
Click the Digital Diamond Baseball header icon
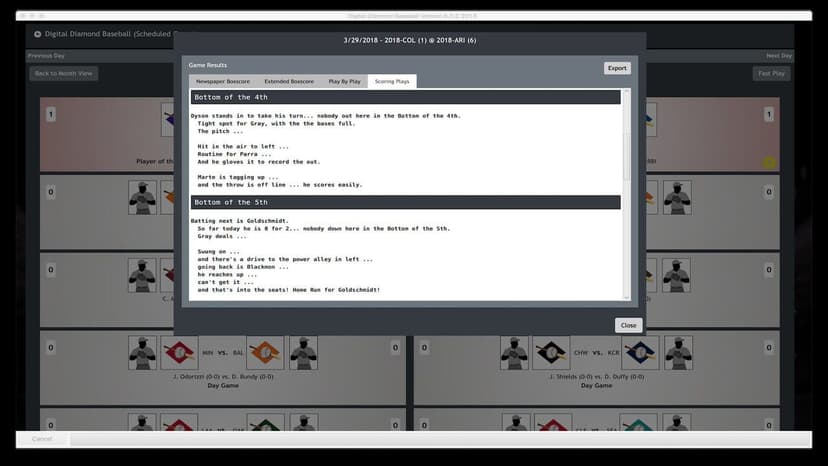(x=37, y=34)
